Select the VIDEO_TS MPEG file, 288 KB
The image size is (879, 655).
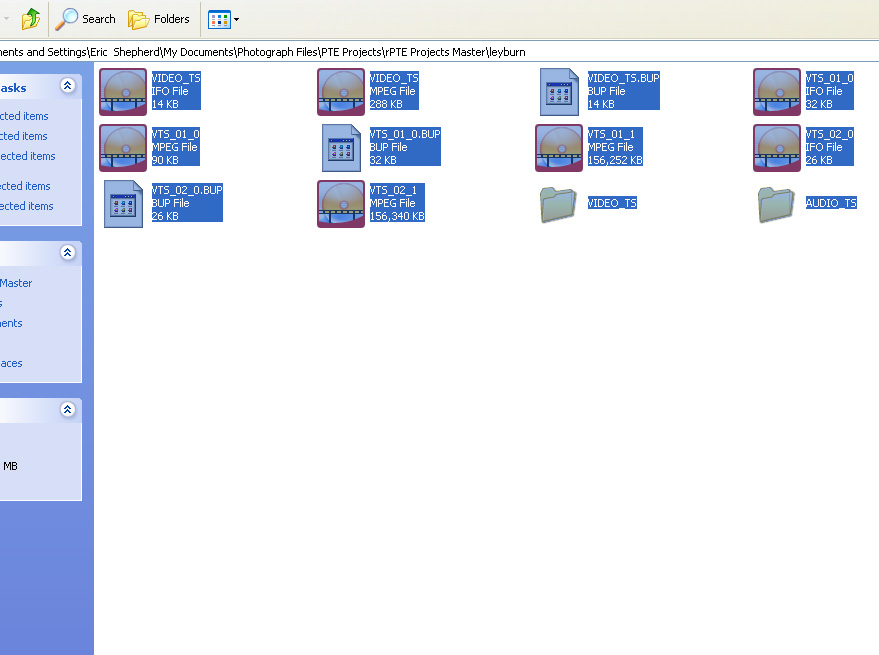point(341,92)
